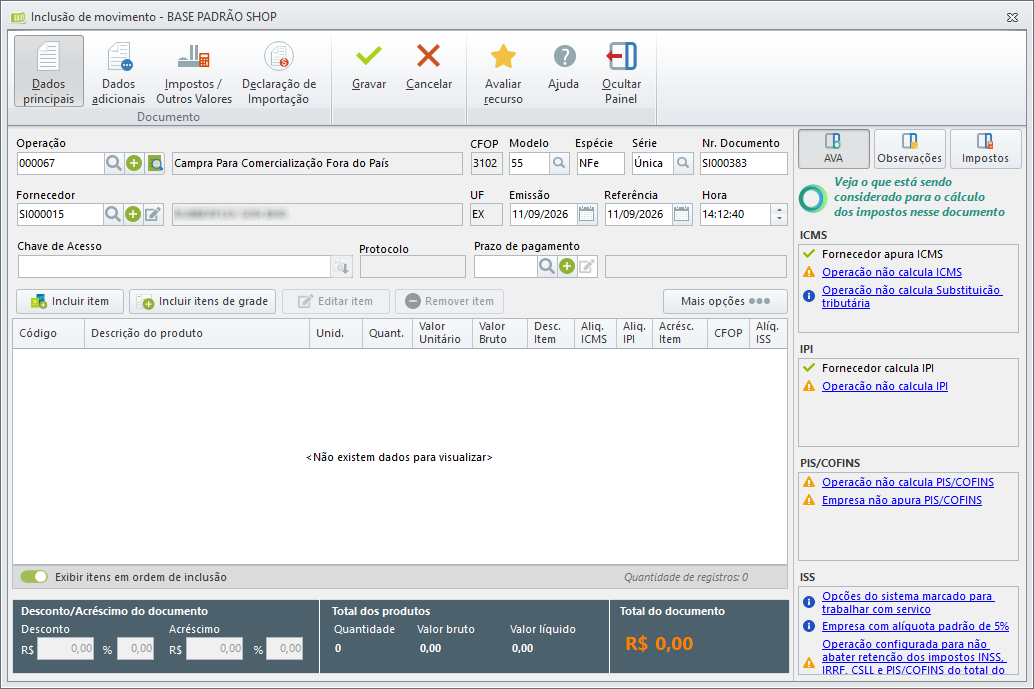
Task: Switch to the Impostos side tab
Action: click(985, 149)
